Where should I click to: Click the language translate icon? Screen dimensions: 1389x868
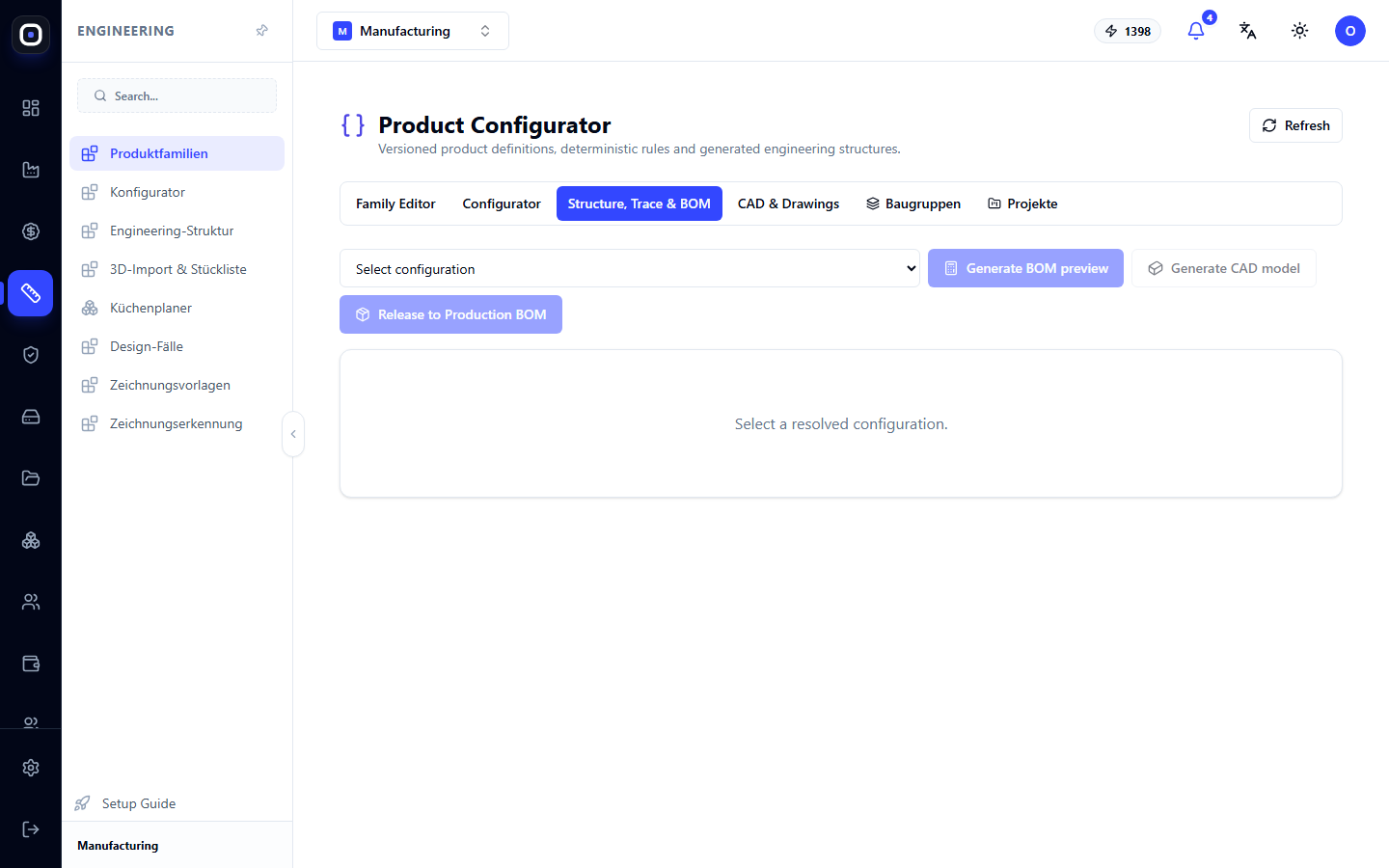tap(1248, 31)
